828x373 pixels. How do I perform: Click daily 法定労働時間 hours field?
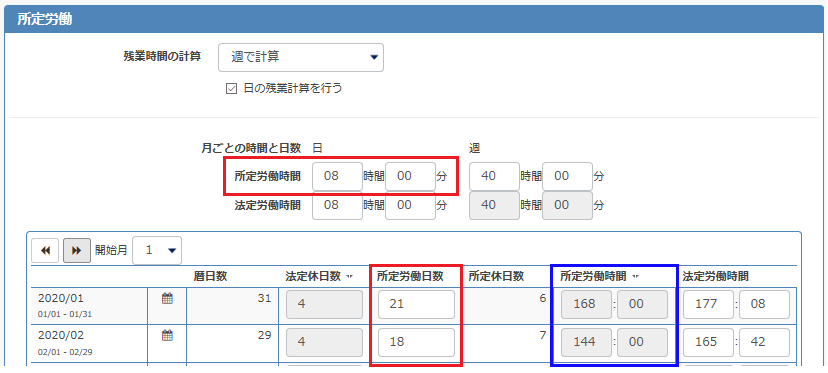(x=337, y=205)
